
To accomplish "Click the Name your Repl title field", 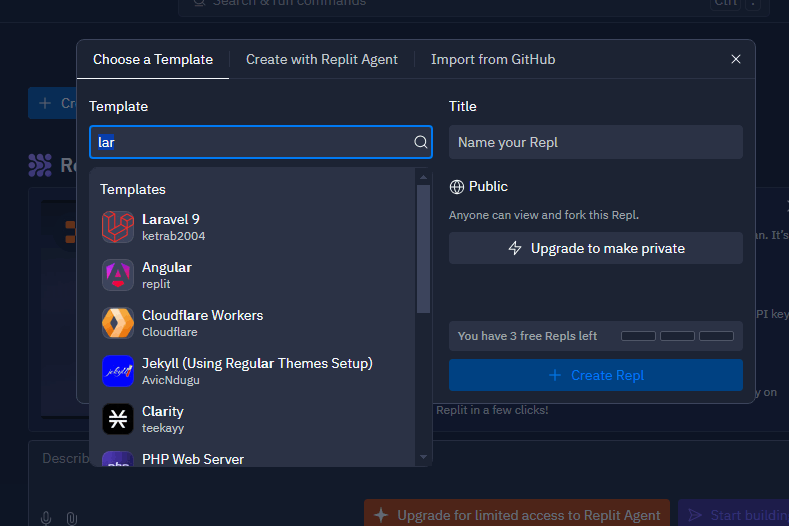I will click(x=596, y=142).
